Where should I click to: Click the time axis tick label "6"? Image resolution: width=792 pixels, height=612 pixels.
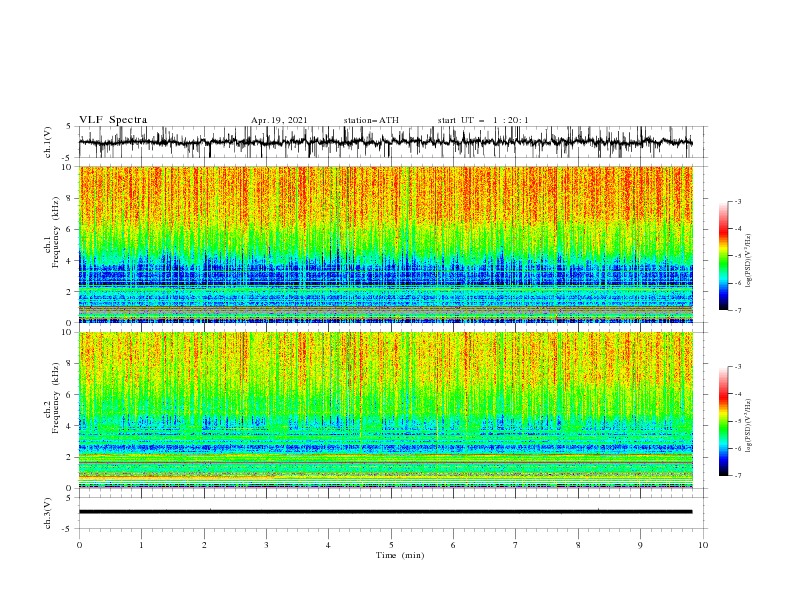click(453, 545)
